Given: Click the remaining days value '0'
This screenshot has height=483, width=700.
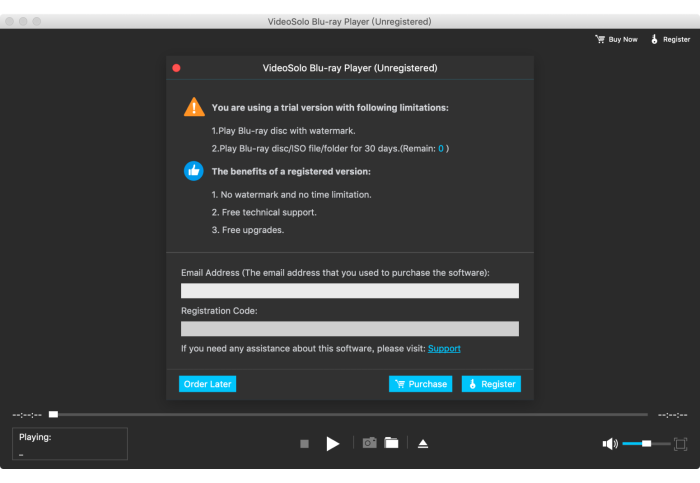Looking at the screenshot, I should pyautogui.click(x=441, y=149).
